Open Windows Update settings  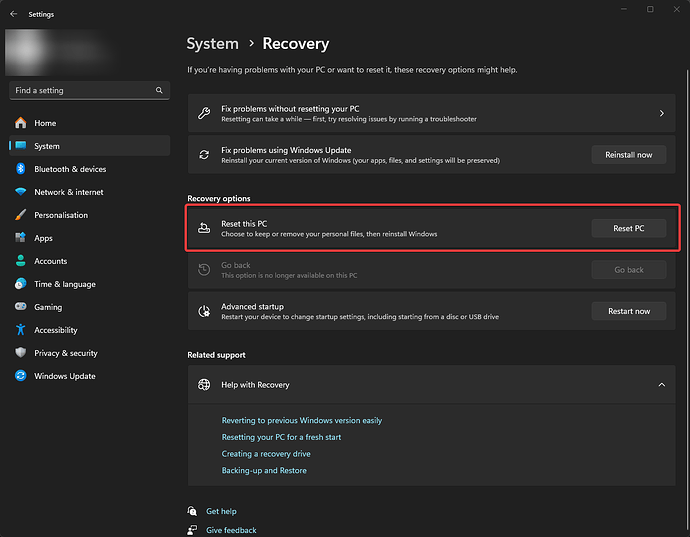click(x=89, y=375)
